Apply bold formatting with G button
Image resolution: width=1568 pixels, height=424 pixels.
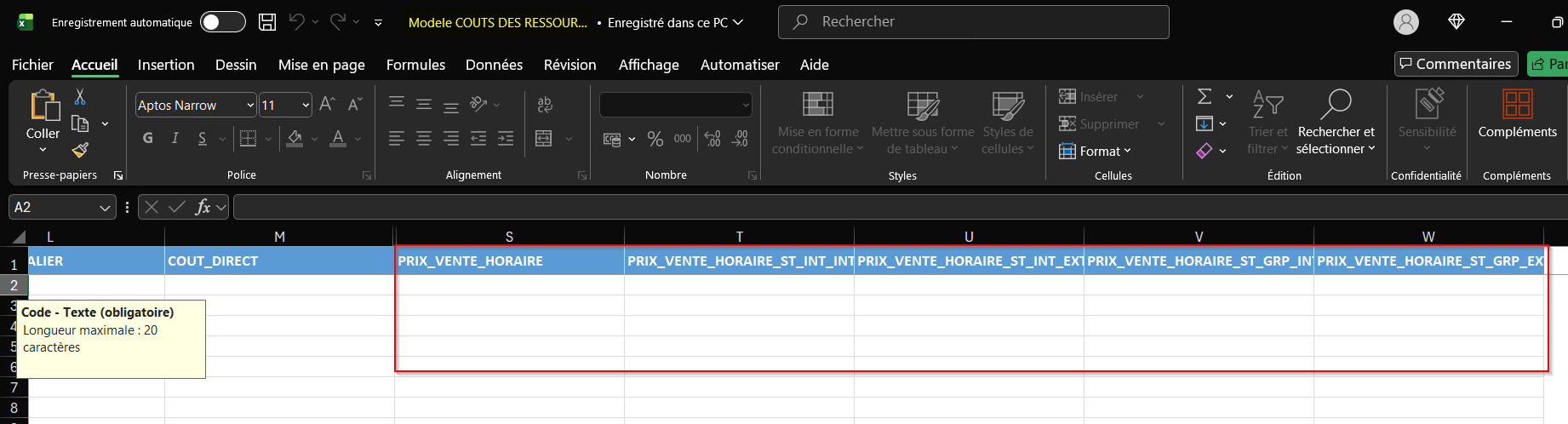pos(148,138)
